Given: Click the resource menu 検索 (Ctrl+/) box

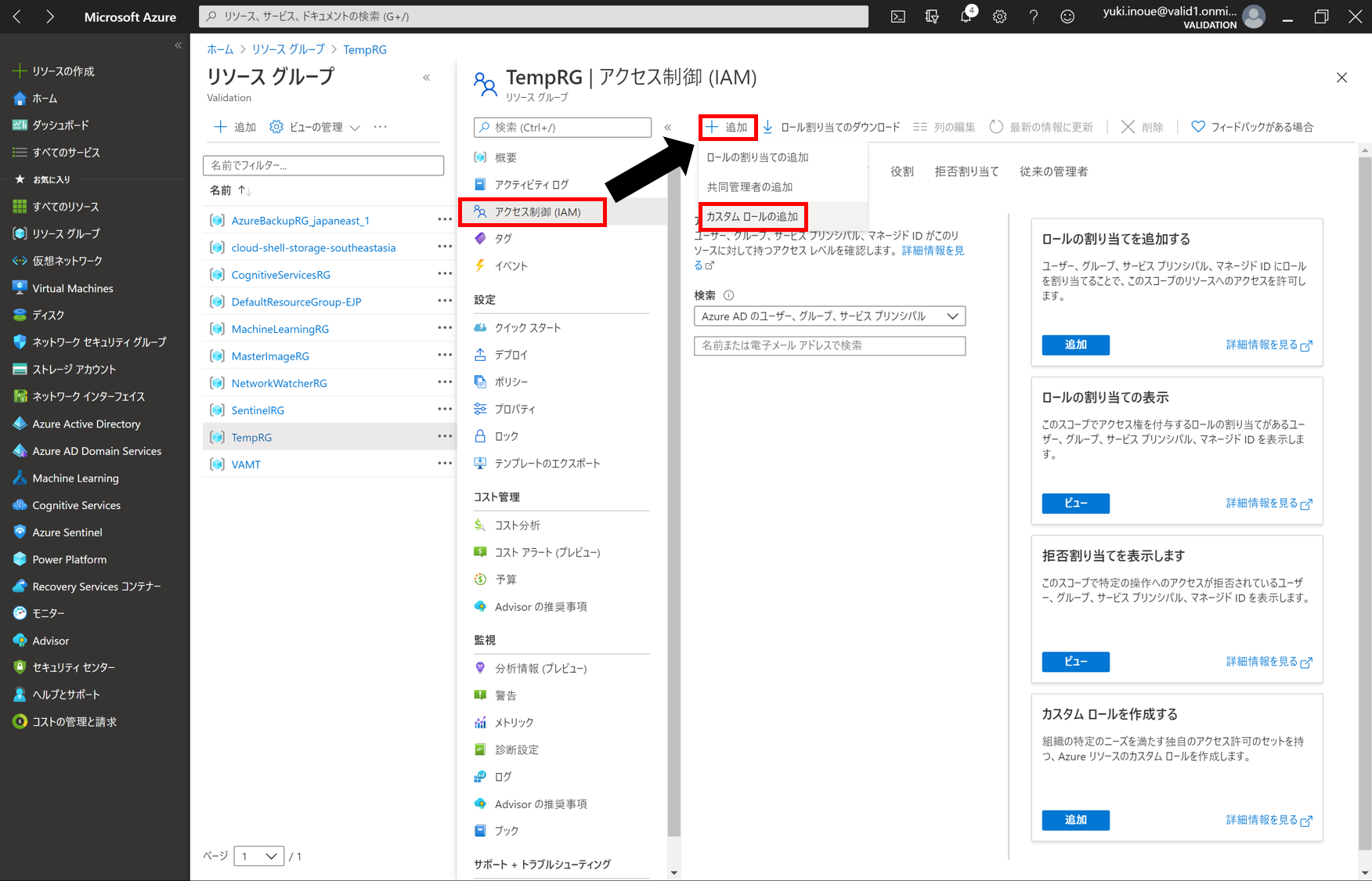Looking at the screenshot, I should pyautogui.click(x=562, y=127).
